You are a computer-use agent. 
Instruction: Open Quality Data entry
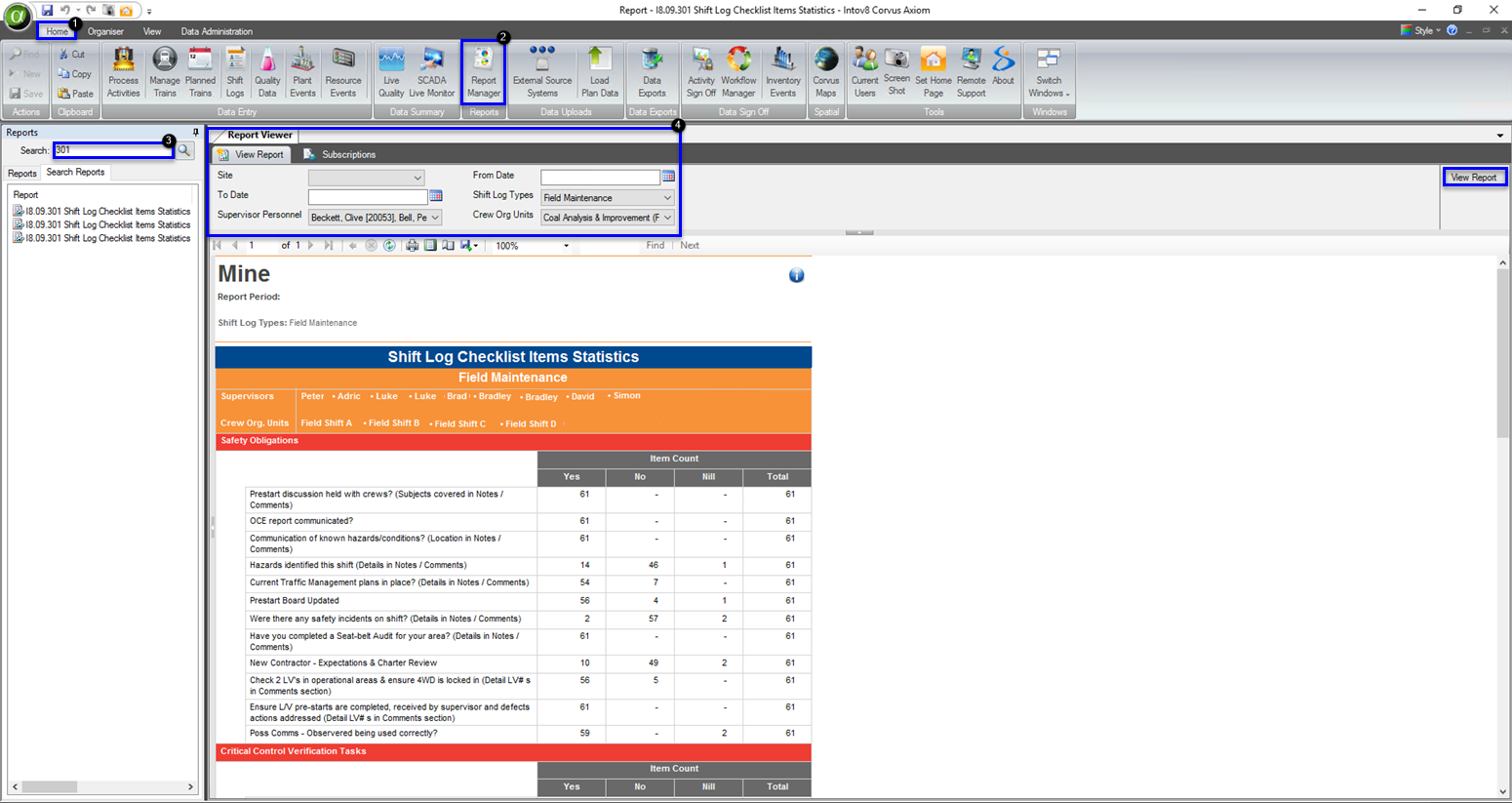(x=267, y=73)
